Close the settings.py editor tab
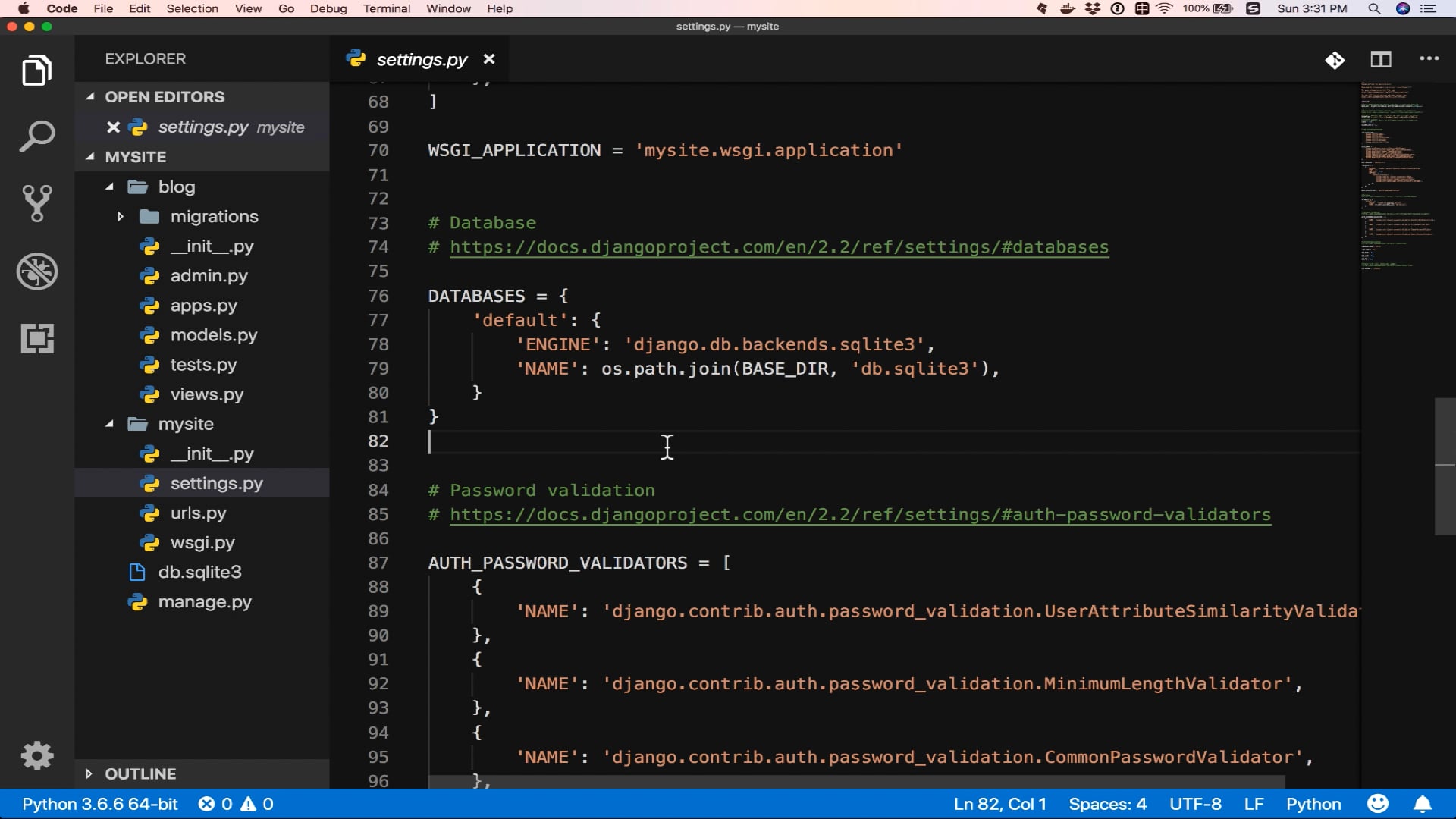1456x819 pixels. click(489, 59)
